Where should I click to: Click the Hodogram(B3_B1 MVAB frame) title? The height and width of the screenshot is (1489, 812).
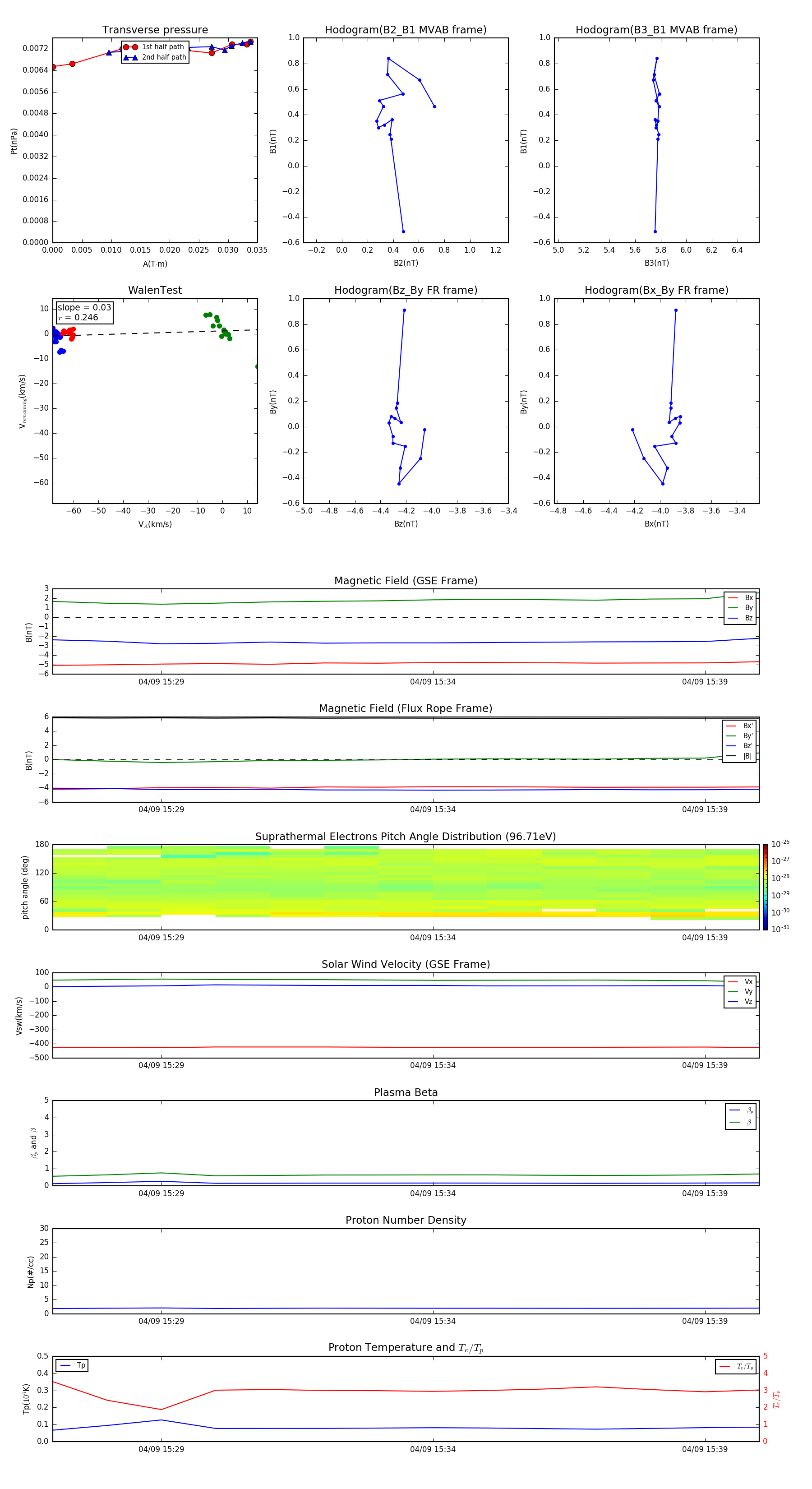click(656, 30)
